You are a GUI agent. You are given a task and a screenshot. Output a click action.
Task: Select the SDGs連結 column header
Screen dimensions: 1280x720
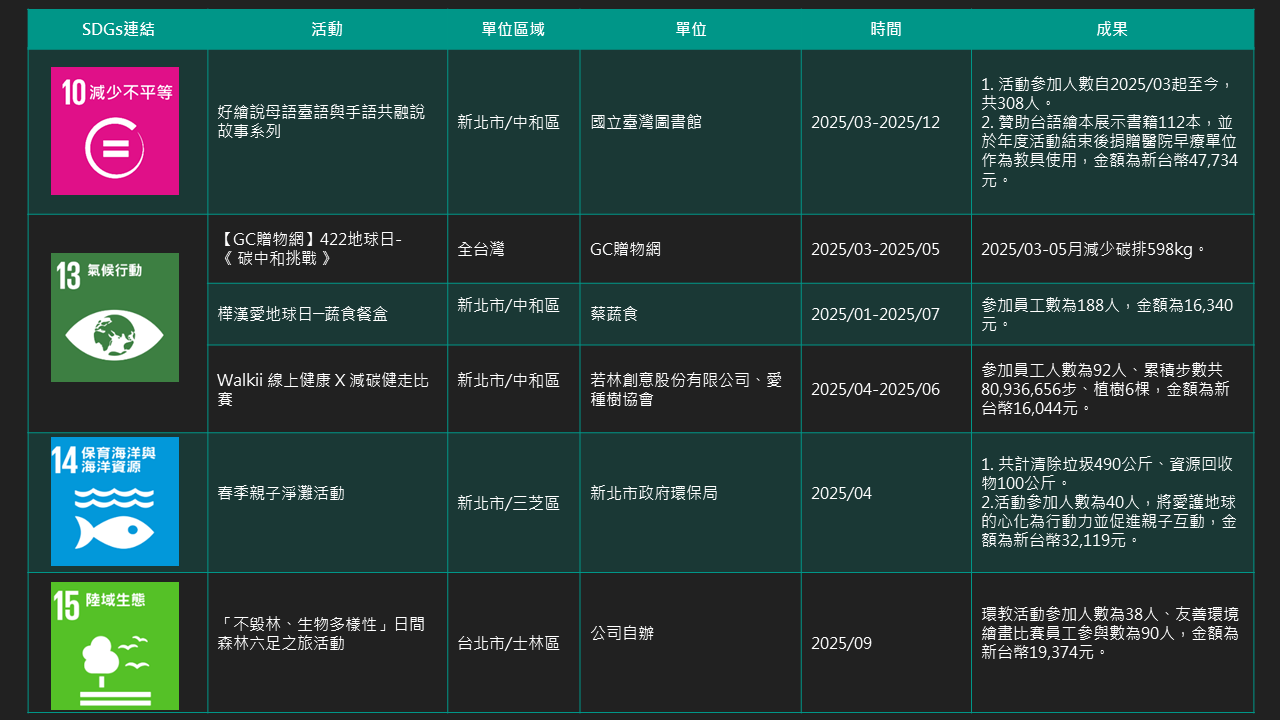[118, 29]
